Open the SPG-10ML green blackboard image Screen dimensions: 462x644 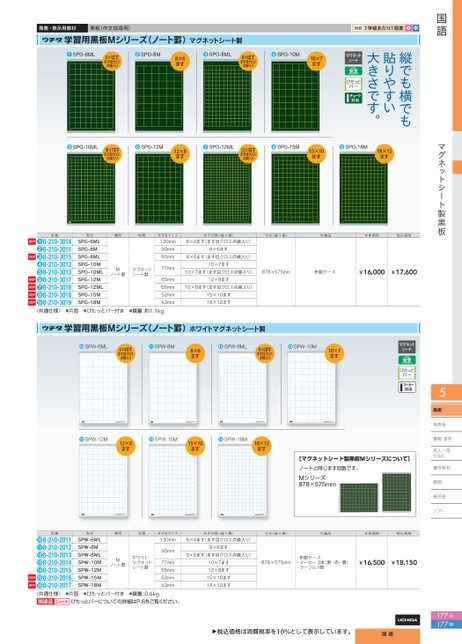[x=91, y=189]
